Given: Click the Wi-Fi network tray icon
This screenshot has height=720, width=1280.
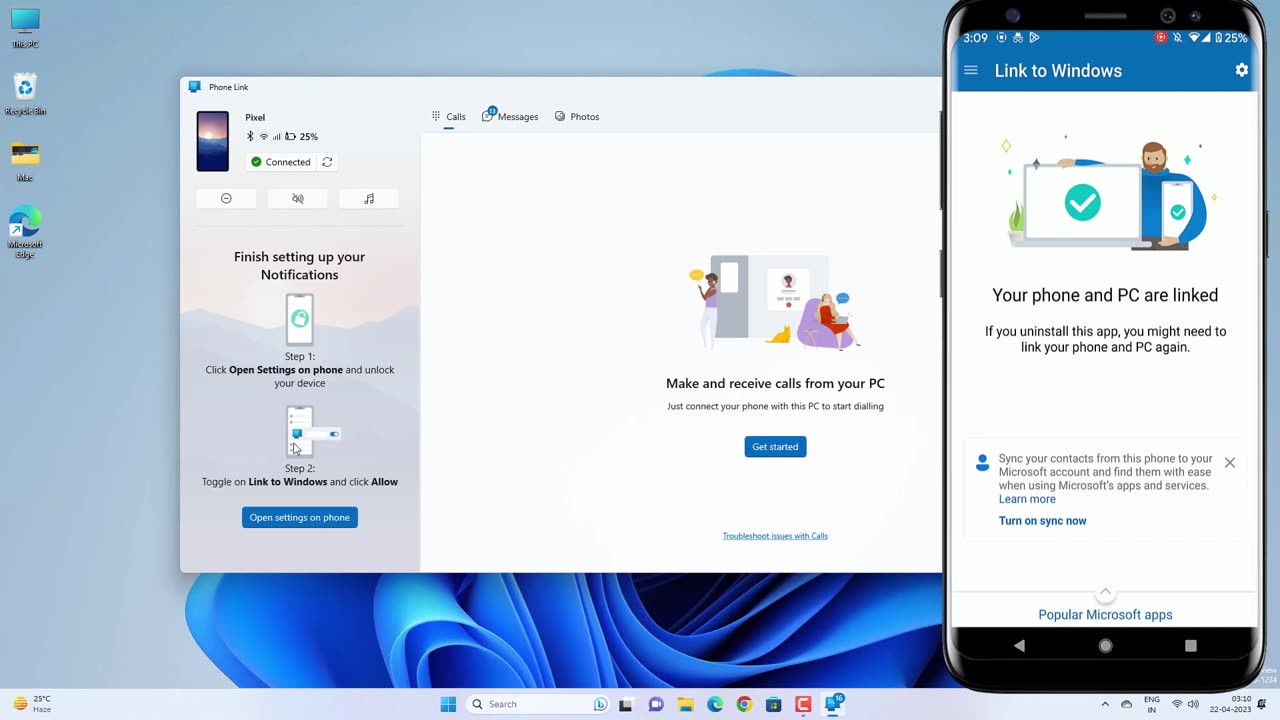Looking at the screenshot, I should pos(1177,704).
